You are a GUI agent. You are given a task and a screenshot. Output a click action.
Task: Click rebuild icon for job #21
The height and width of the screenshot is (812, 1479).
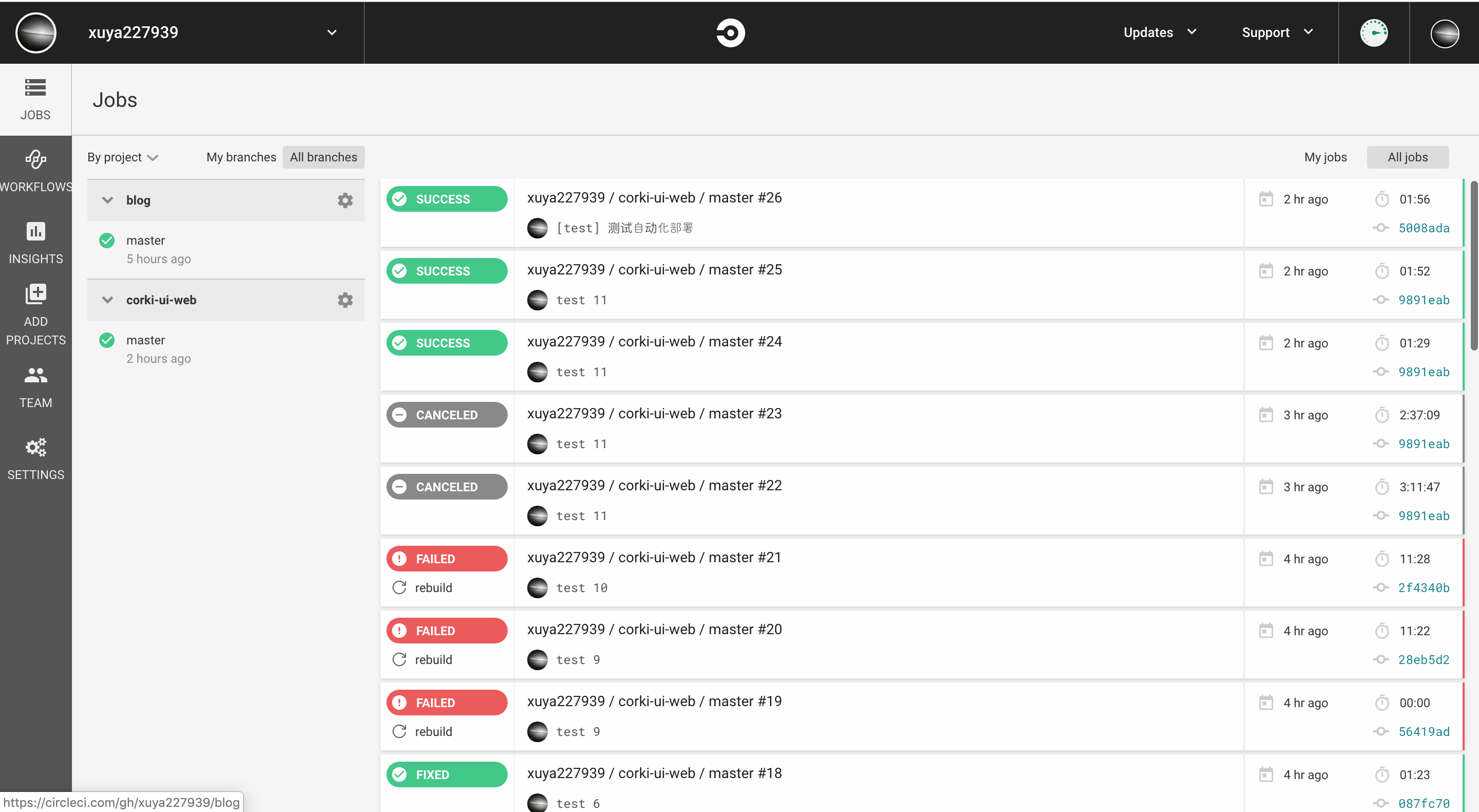[400, 587]
